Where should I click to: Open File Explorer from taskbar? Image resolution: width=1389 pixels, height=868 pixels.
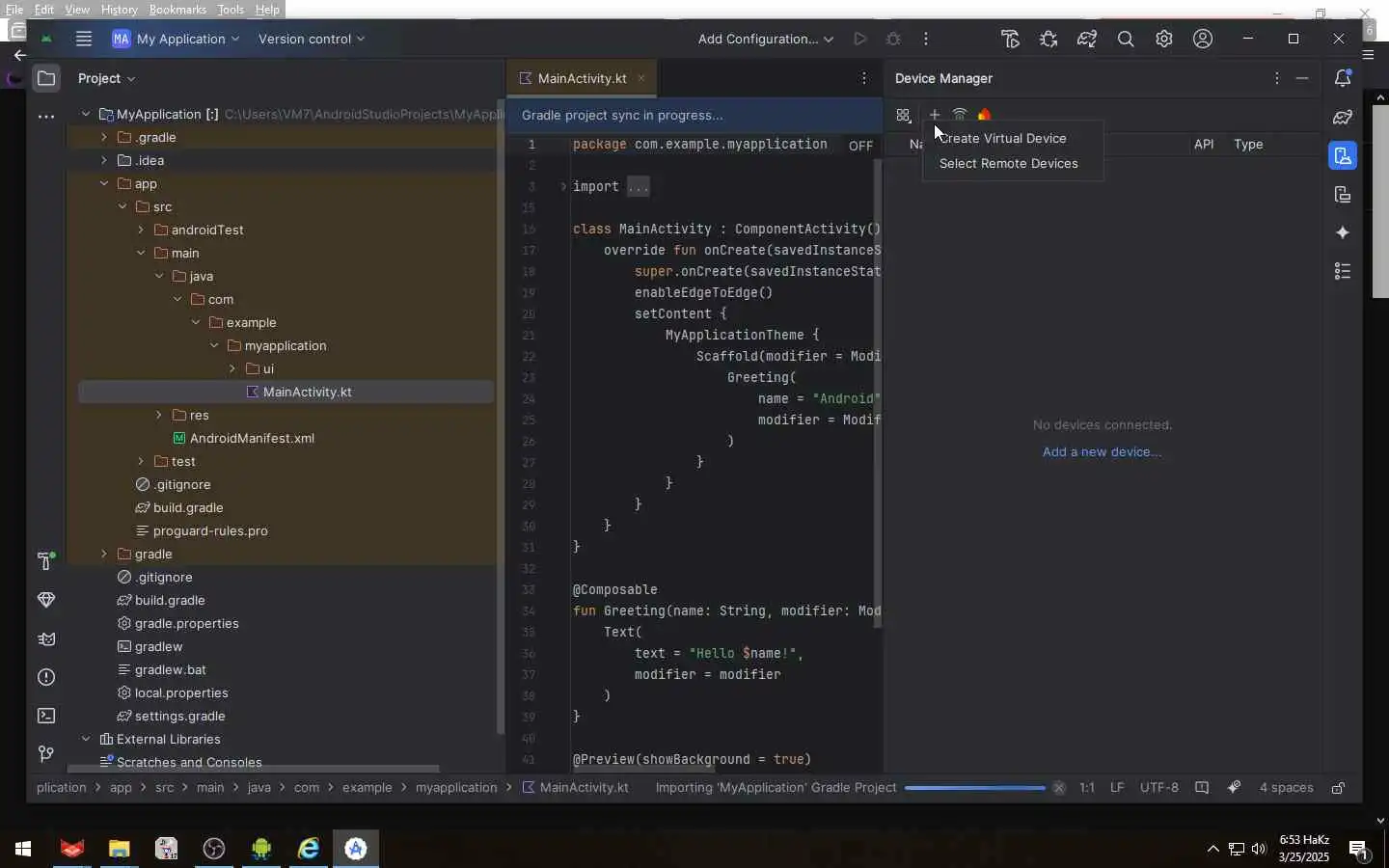click(119, 849)
